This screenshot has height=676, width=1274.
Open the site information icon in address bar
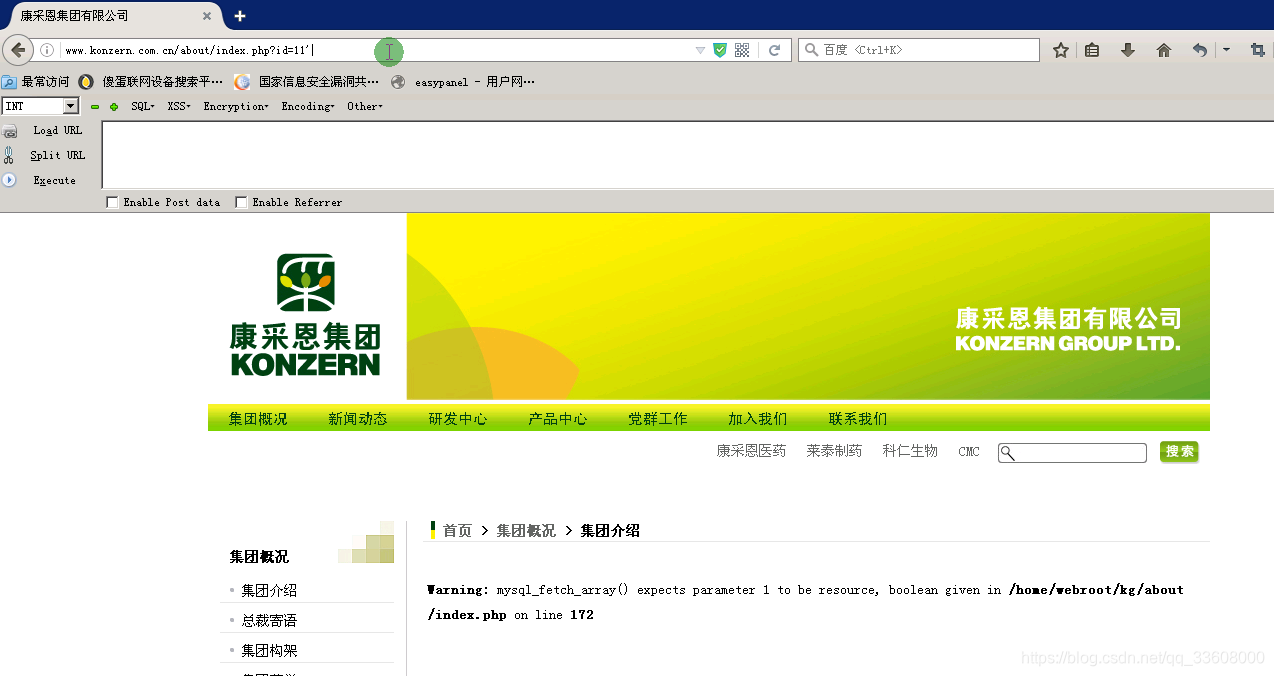click(x=47, y=50)
